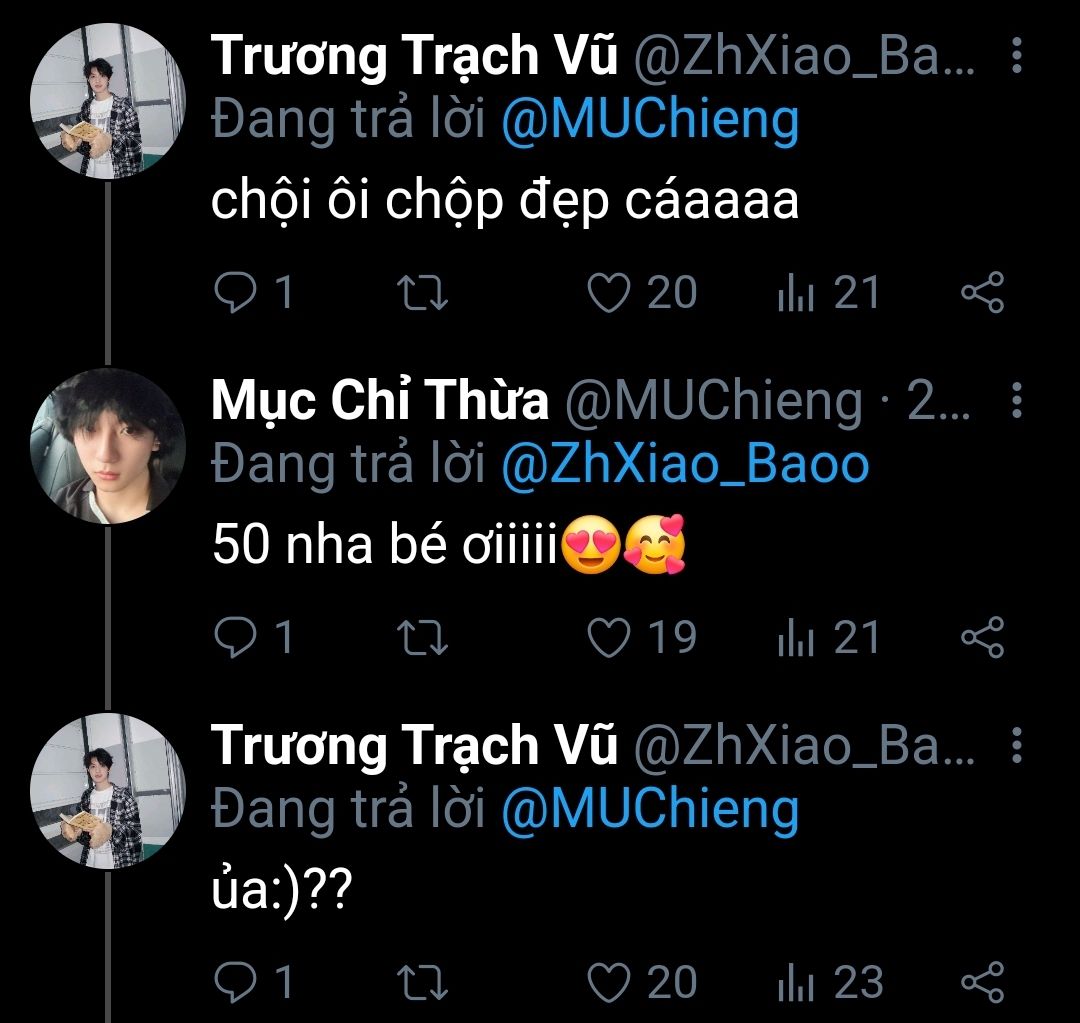Retweet the "50 nha bé ơiiiii" tweet
Viewport: 1080px width, 1023px height.
pos(423,638)
